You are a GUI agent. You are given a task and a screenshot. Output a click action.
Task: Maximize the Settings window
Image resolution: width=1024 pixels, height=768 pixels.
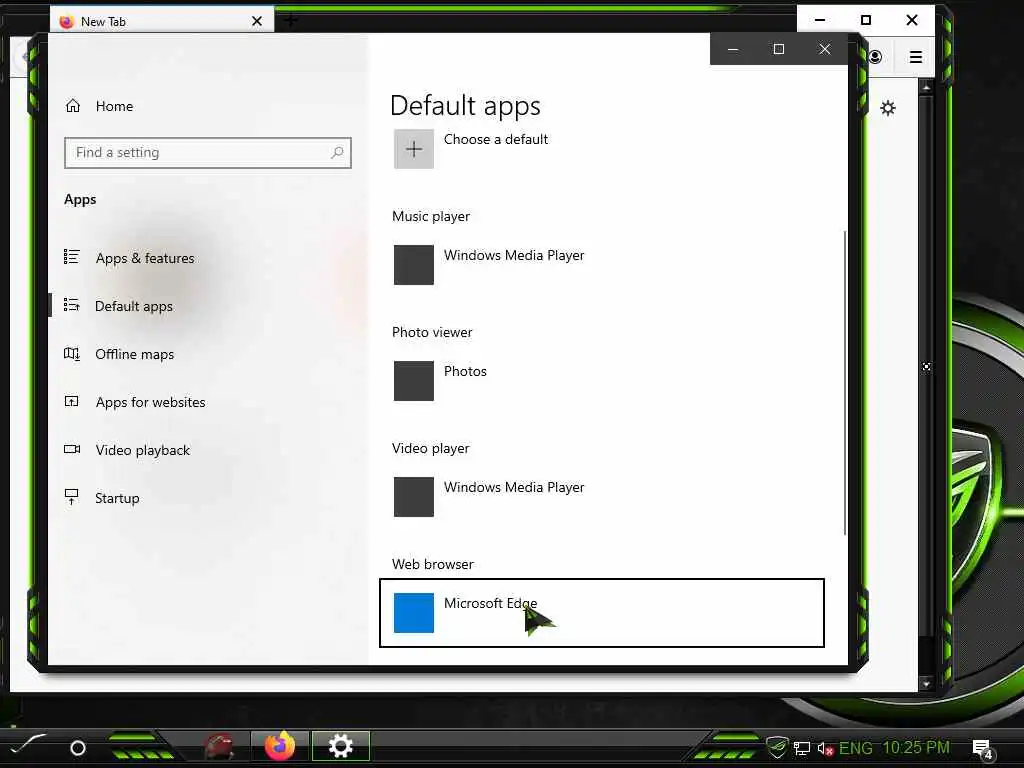pyautogui.click(x=778, y=49)
